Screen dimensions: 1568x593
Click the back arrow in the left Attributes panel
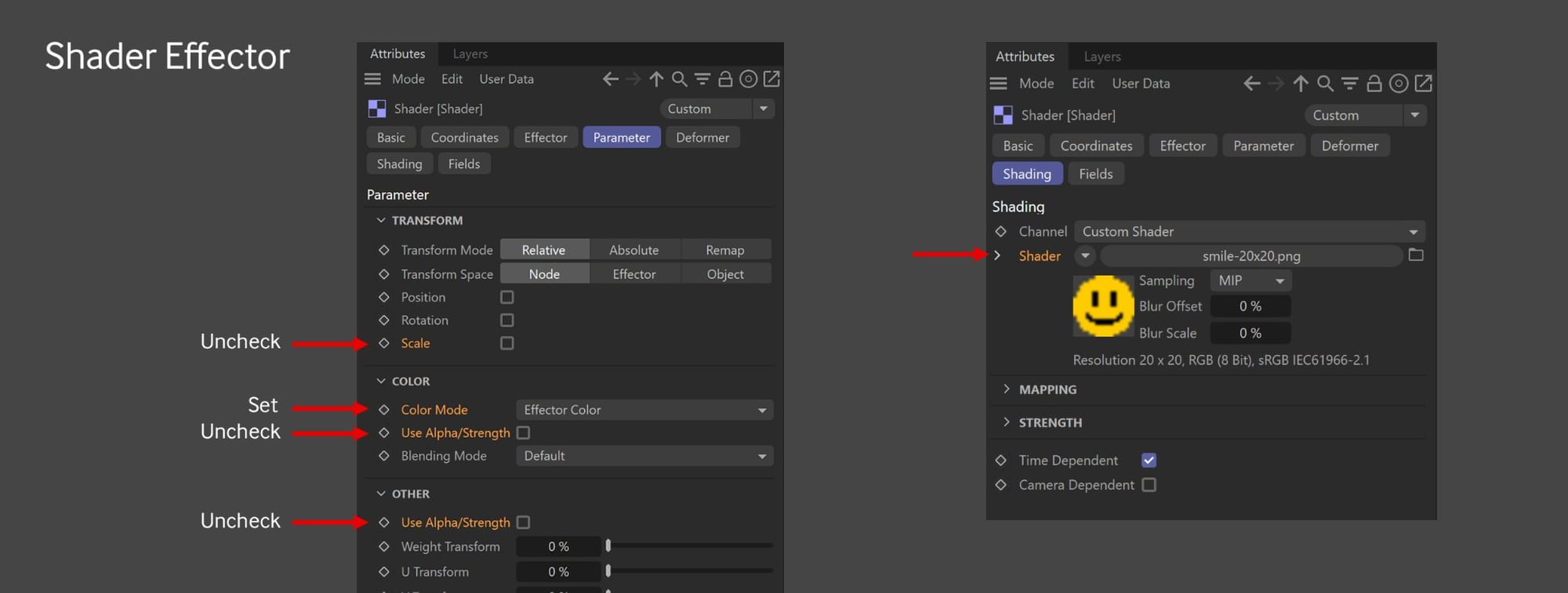click(610, 79)
